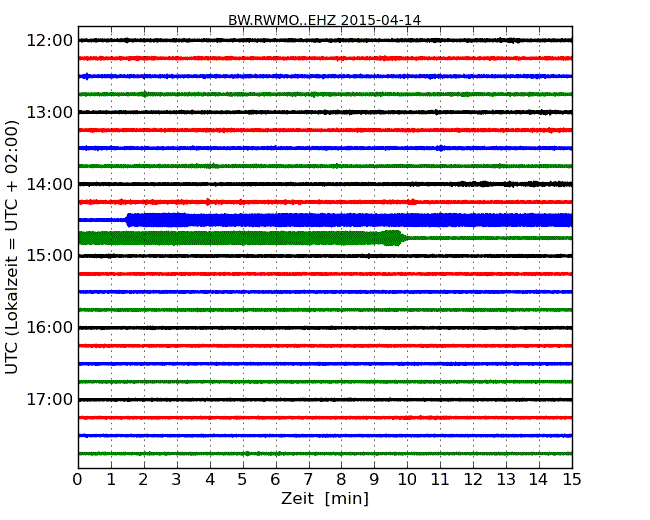Viewport: 650px width, 520px height.
Task: Select minute tick label 3
Action: [x=177, y=479]
